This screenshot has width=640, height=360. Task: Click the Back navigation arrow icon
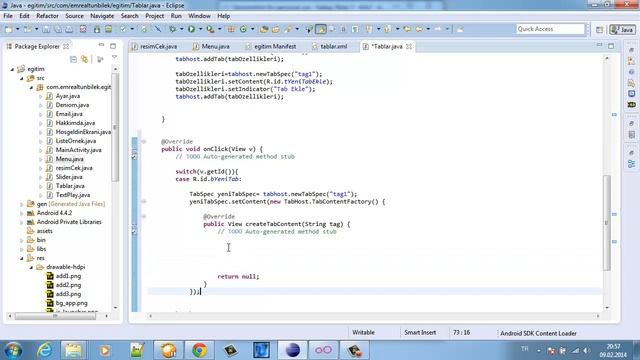(x=419, y=29)
